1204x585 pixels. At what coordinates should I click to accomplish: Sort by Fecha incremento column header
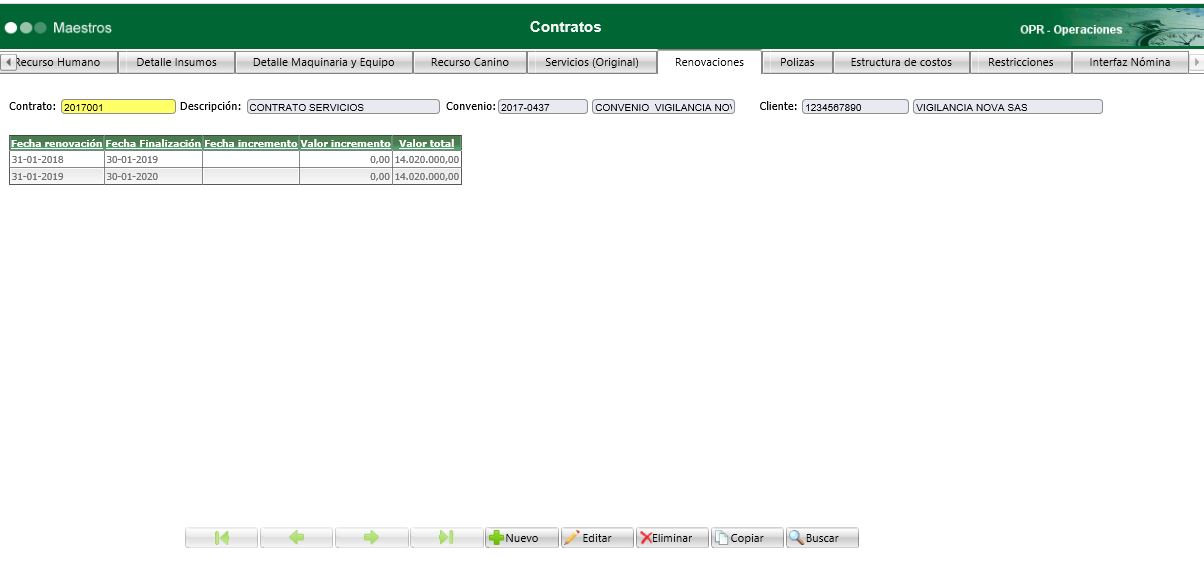pyautogui.click(x=251, y=144)
